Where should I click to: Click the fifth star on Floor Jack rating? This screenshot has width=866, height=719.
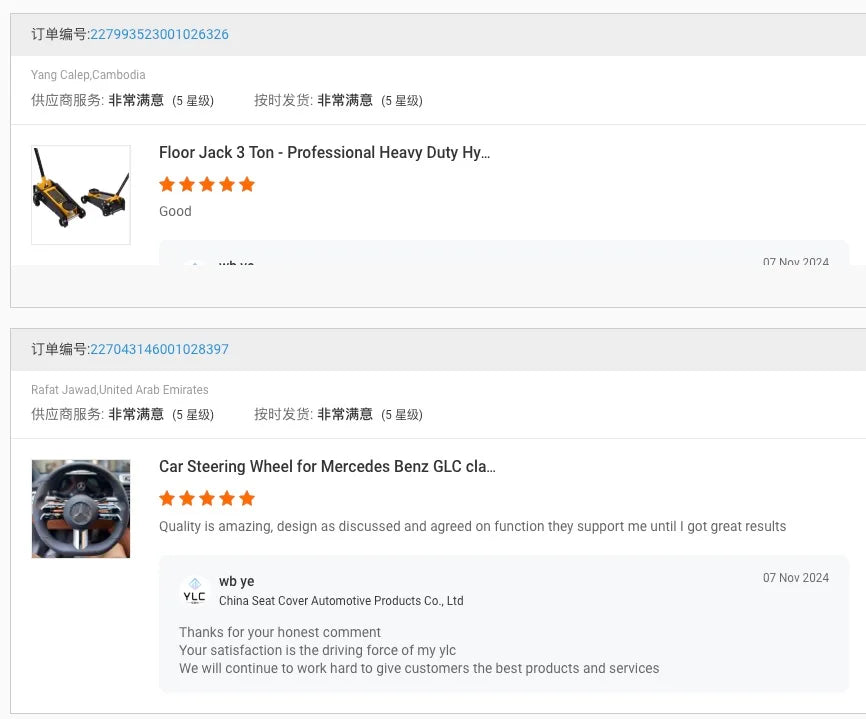pos(247,184)
